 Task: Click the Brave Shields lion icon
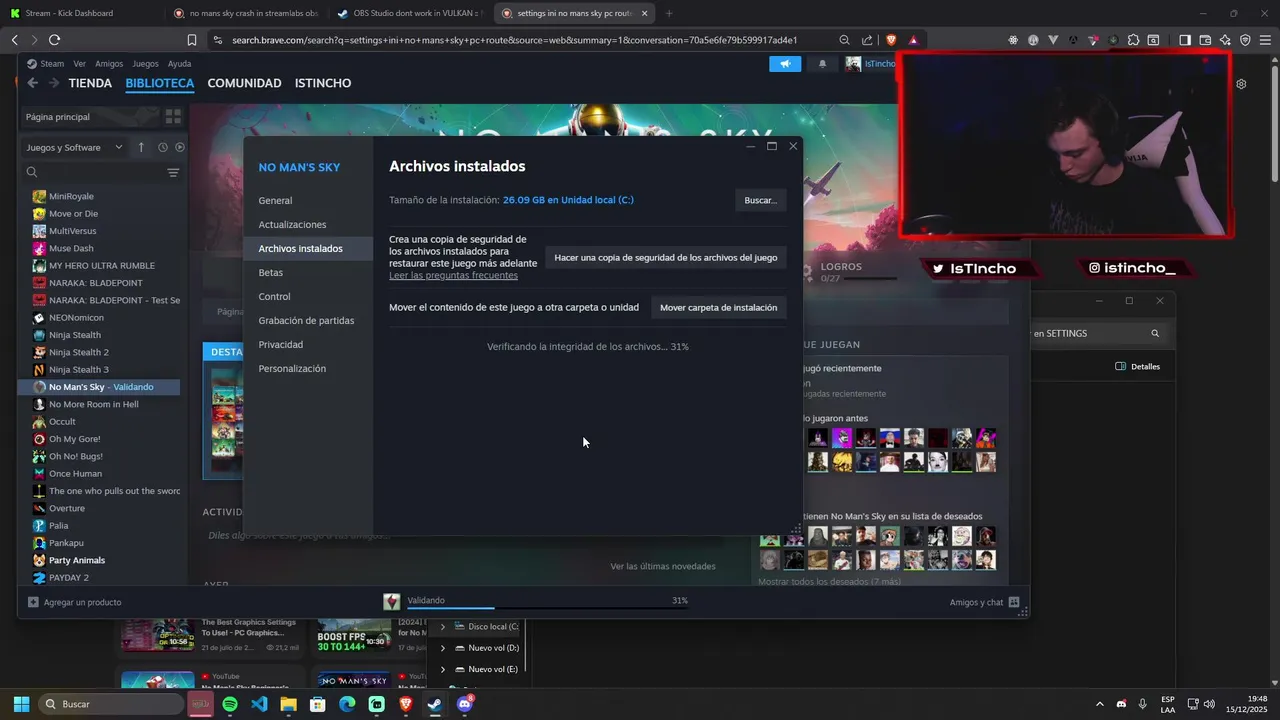tap(891, 40)
